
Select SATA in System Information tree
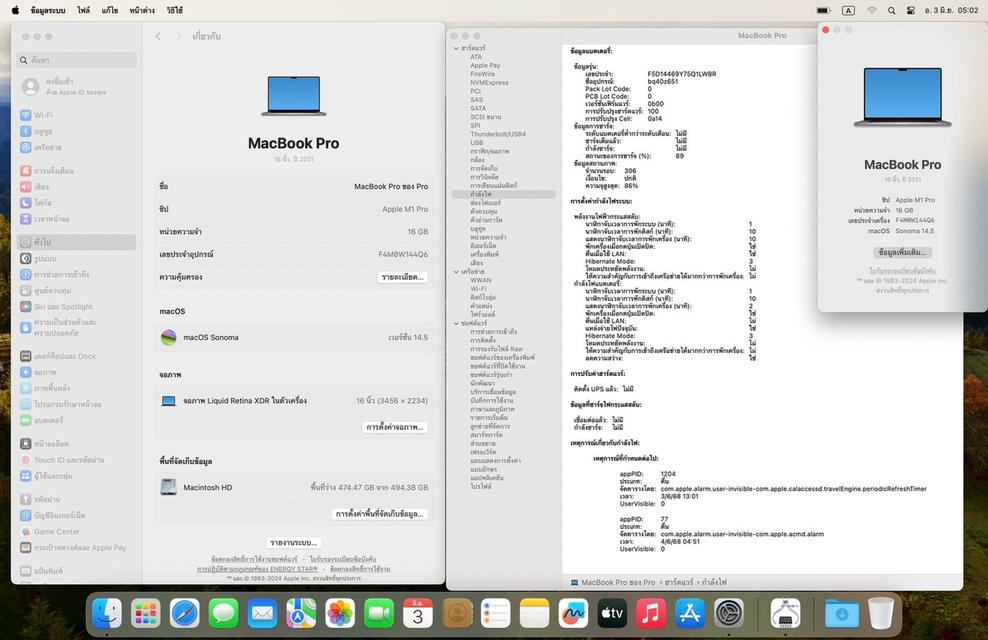(x=478, y=108)
